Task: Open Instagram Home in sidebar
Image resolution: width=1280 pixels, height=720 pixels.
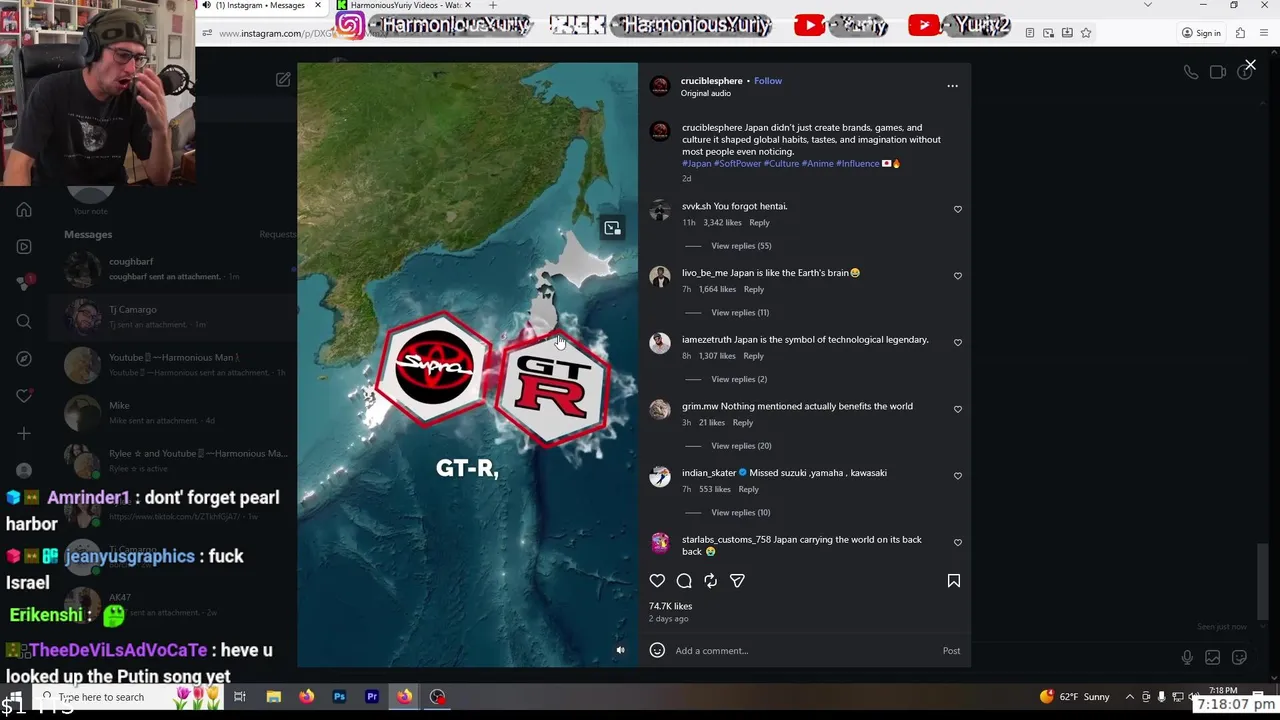Action: pyautogui.click(x=24, y=210)
